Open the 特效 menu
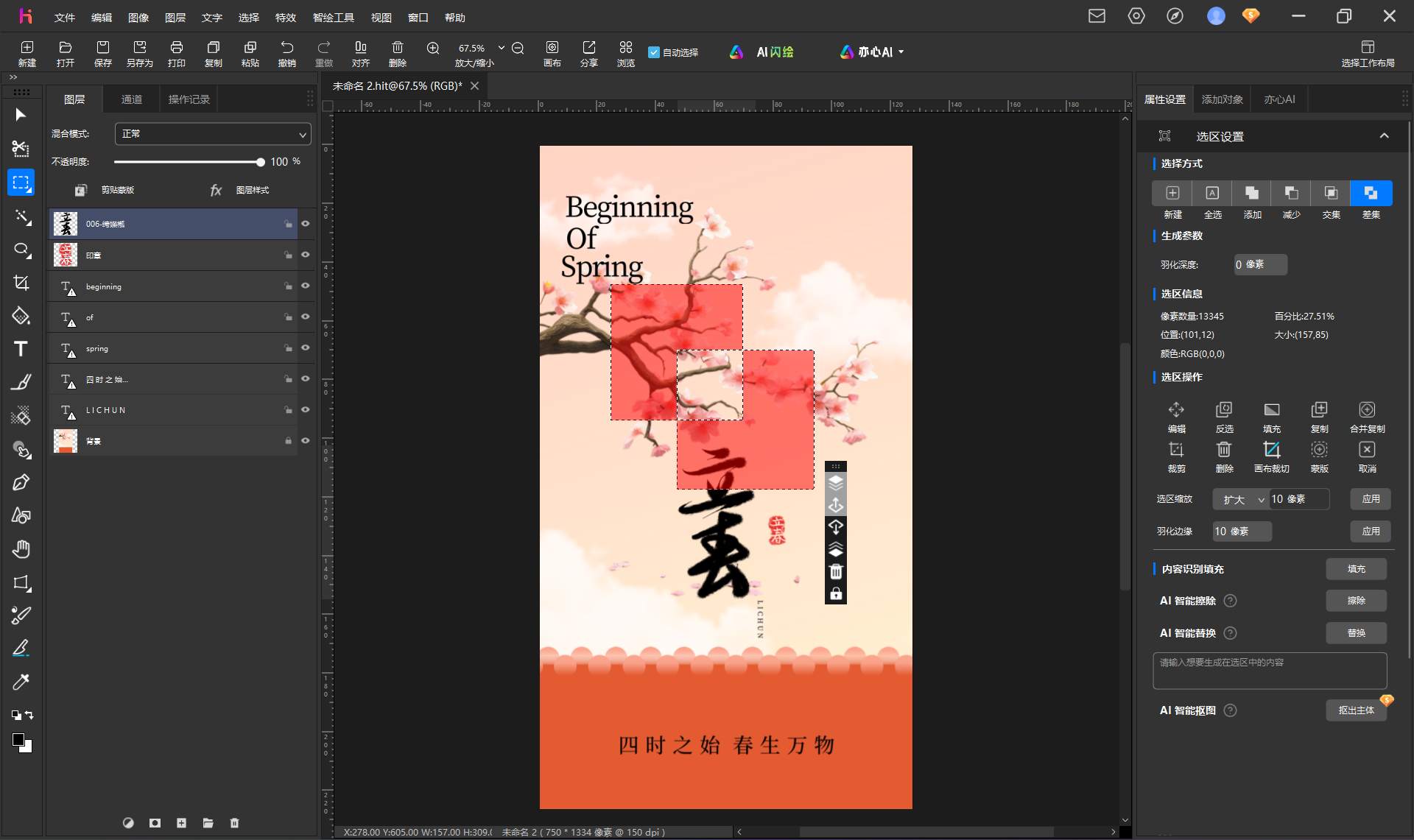 [x=286, y=17]
